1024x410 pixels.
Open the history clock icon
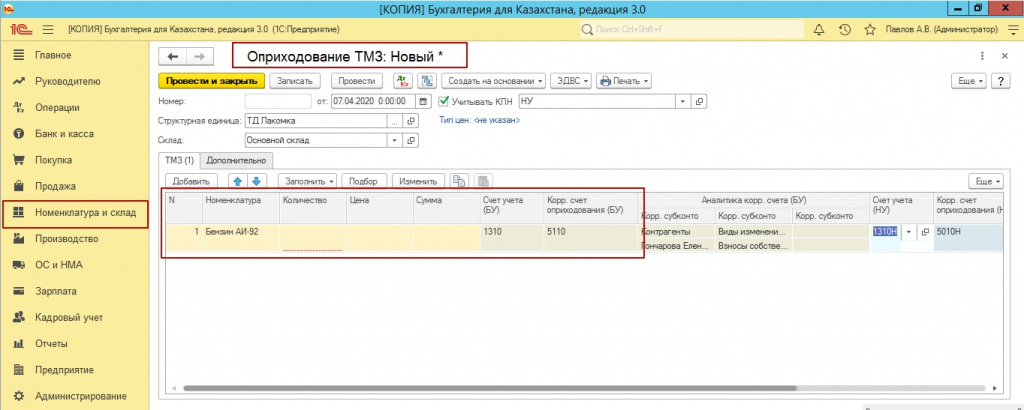pyautogui.click(x=844, y=29)
